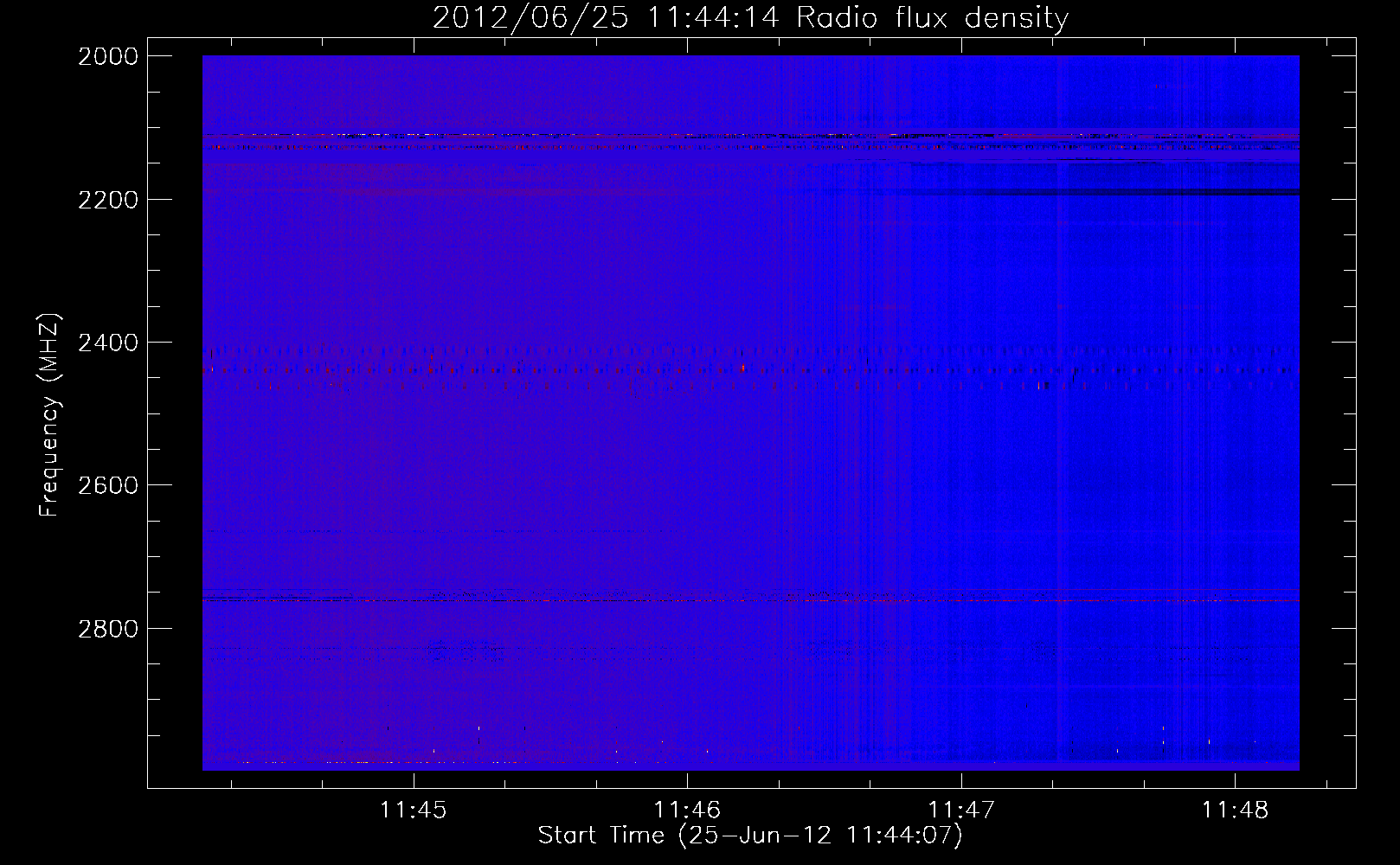This screenshot has width=1400, height=865.
Task: Select the 2600 frequency axis label
Action: 108,485
